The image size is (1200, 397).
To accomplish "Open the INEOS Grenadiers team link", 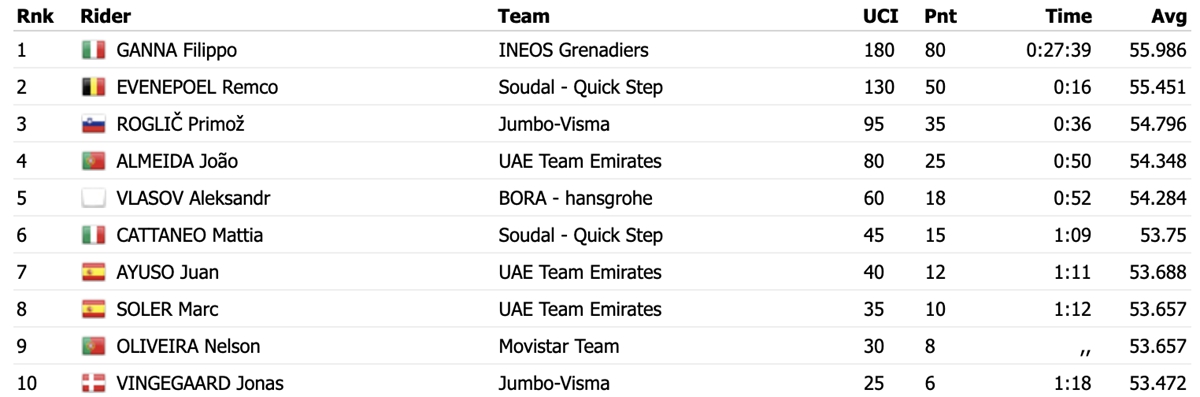I will point(573,50).
